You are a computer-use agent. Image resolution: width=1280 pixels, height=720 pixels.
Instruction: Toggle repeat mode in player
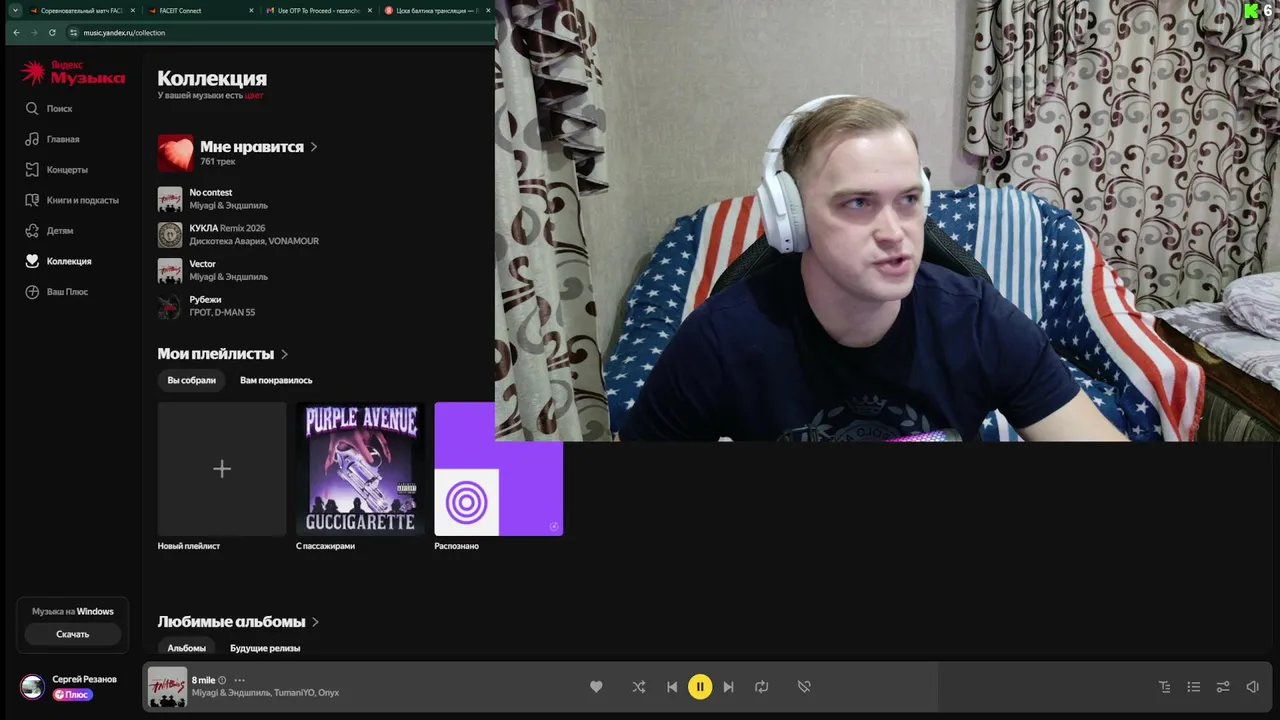click(761, 687)
